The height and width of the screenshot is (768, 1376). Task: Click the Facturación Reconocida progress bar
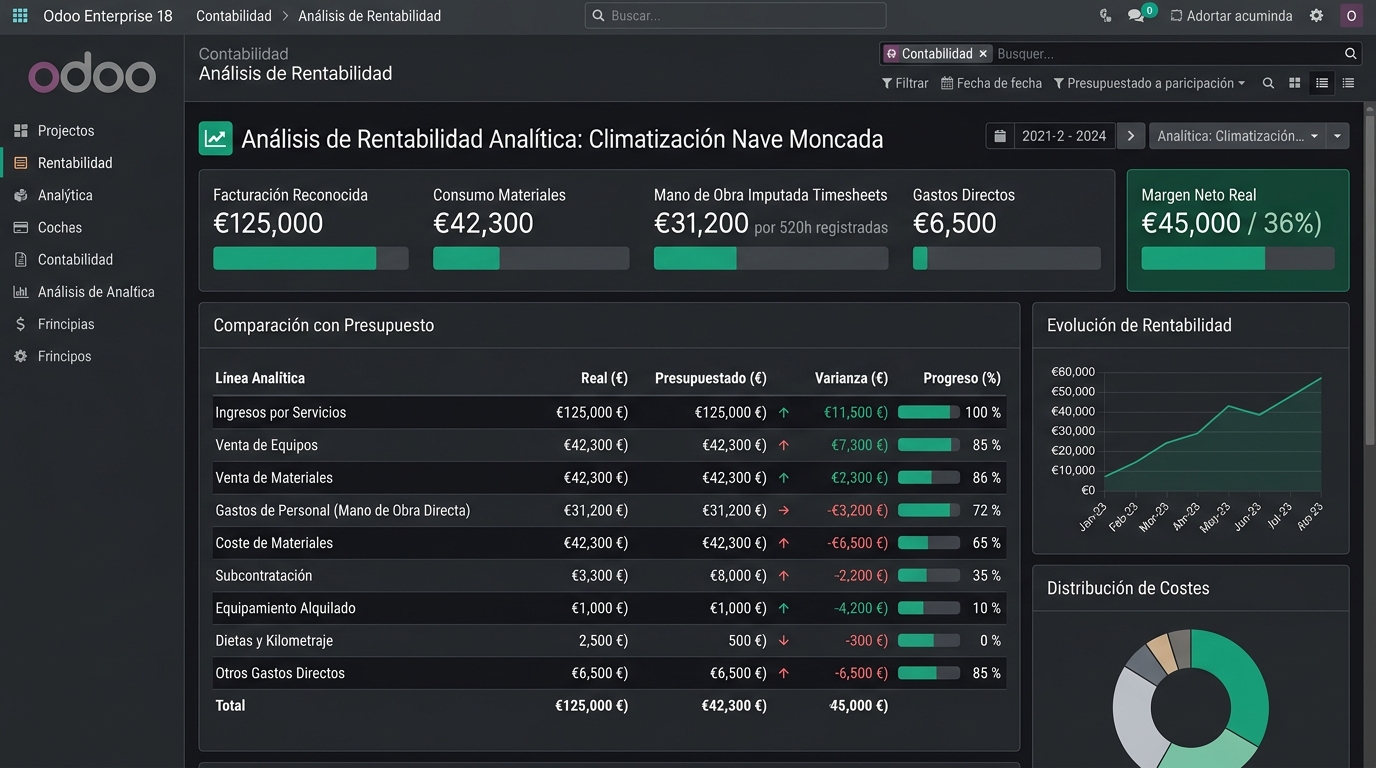311,258
